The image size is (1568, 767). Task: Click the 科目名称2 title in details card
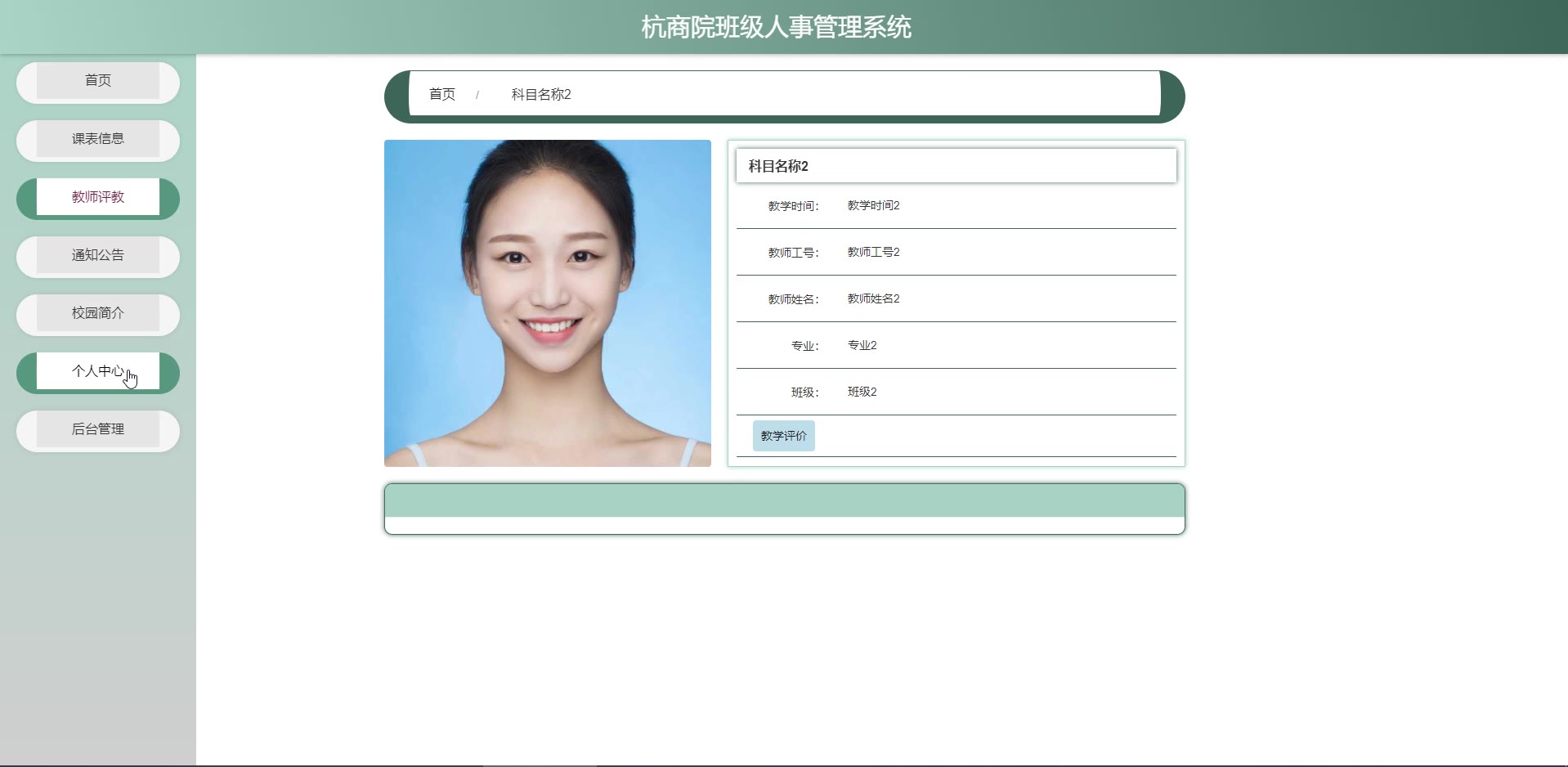click(x=778, y=166)
